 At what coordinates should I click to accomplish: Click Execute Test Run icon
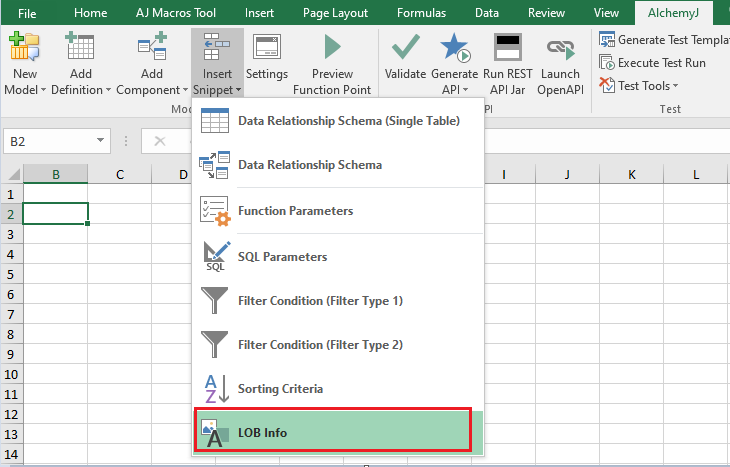(607, 62)
